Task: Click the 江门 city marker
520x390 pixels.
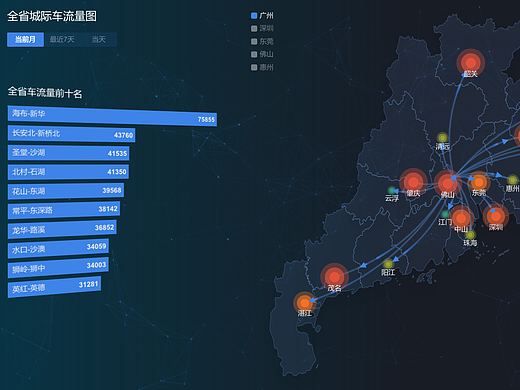Action: click(x=445, y=214)
